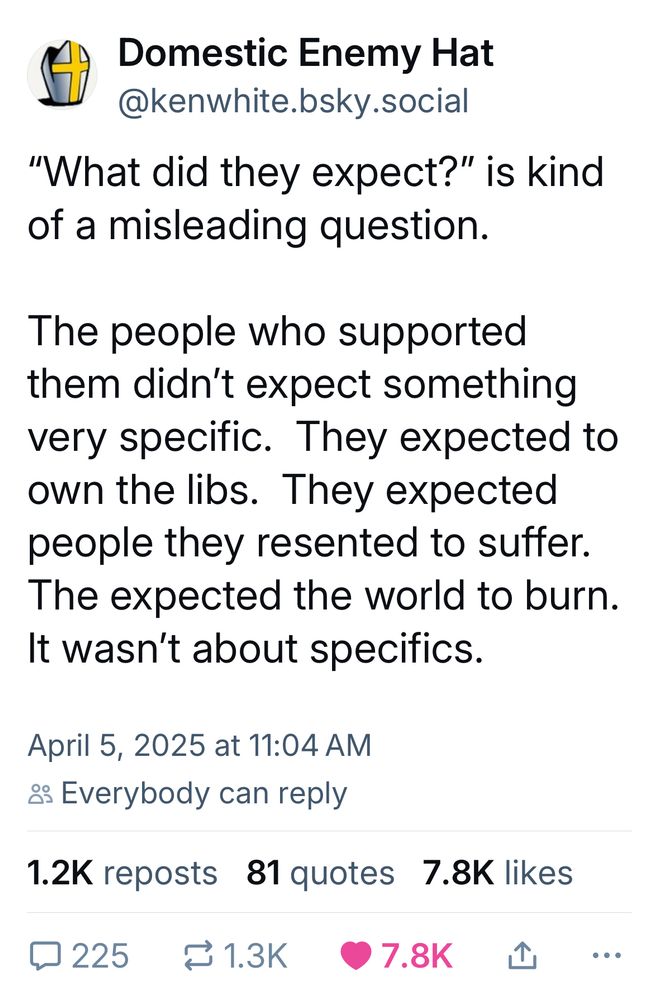View the 7.8K likes list

tap(498, 872)
